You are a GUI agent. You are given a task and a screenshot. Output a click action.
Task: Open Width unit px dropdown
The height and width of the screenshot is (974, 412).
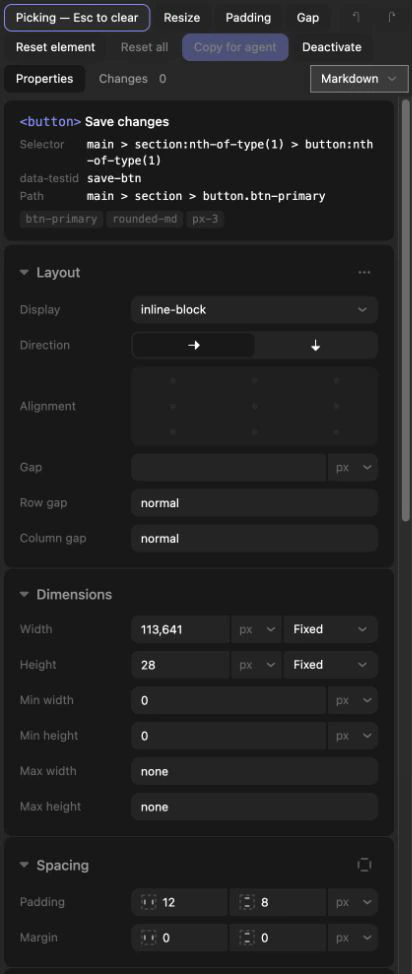pos(257,629)
